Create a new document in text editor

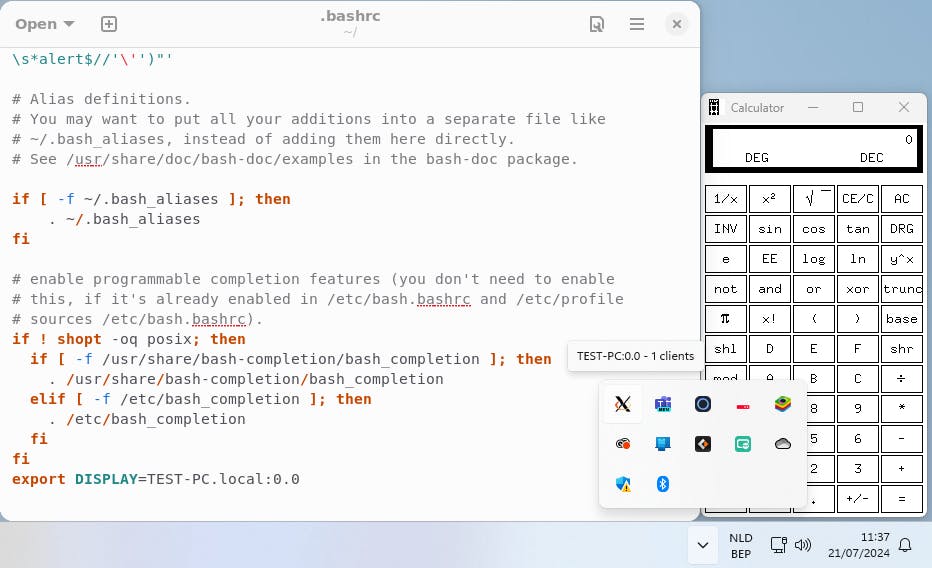click(x=109, y=24)
